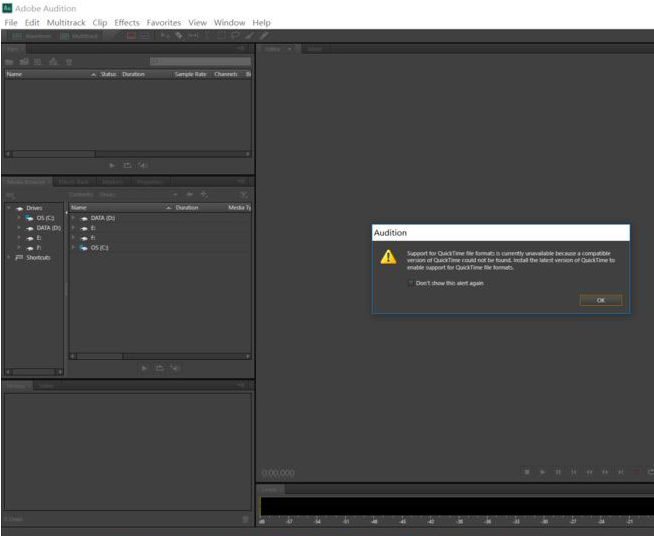Click Open File icon in Files panel
This screenshot has height=536, width=654.
tap(9, 62)
